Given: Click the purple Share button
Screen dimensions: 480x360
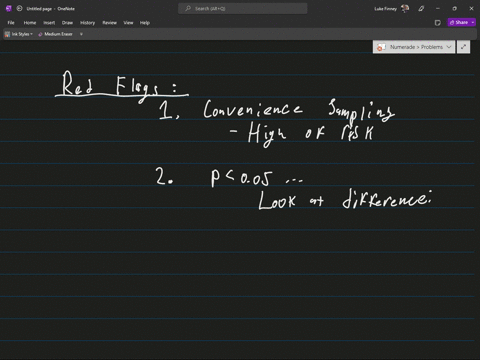Looking at the screenshot, I should tap(459, 22).
